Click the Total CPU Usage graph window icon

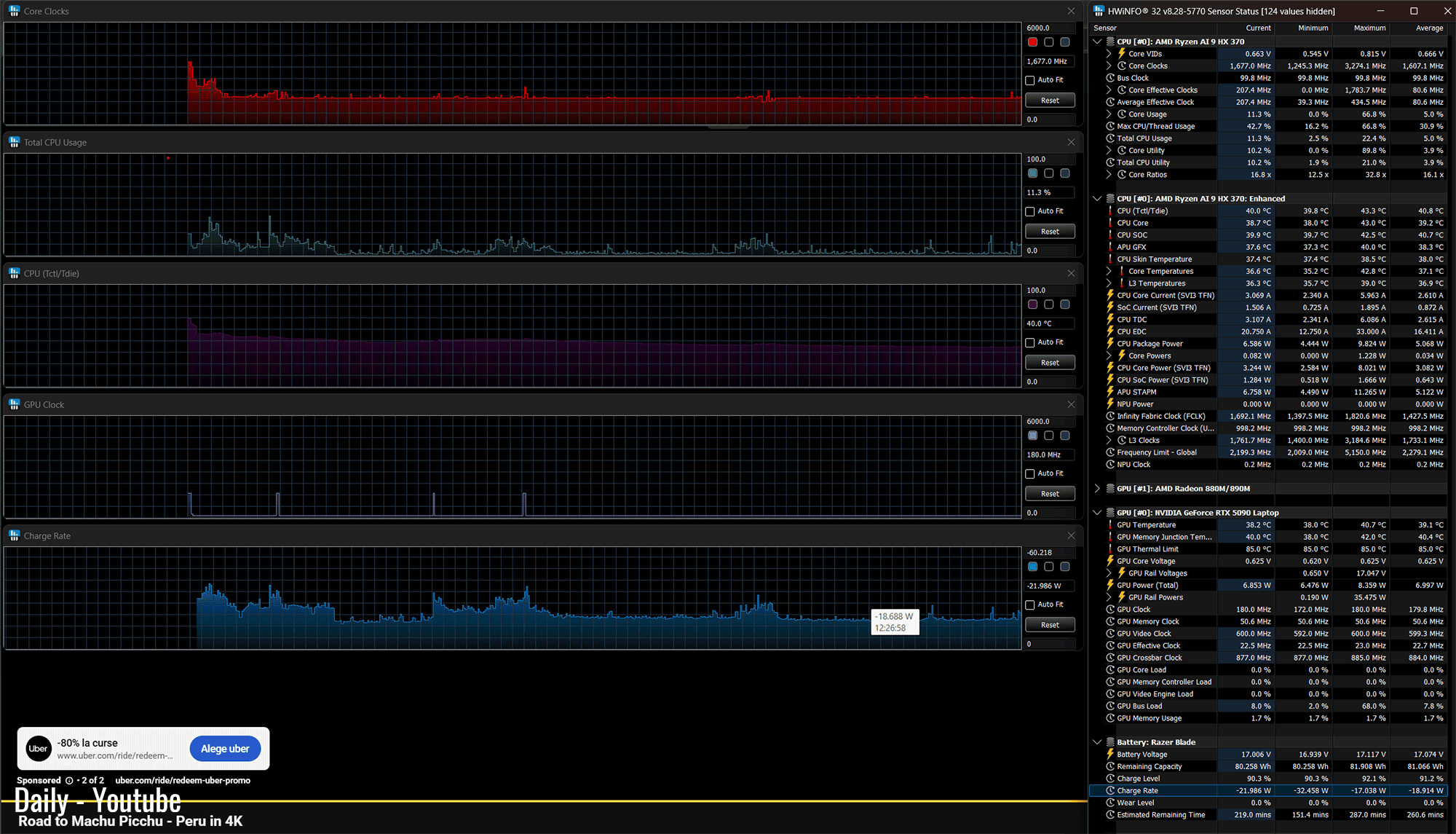(14, 142)
